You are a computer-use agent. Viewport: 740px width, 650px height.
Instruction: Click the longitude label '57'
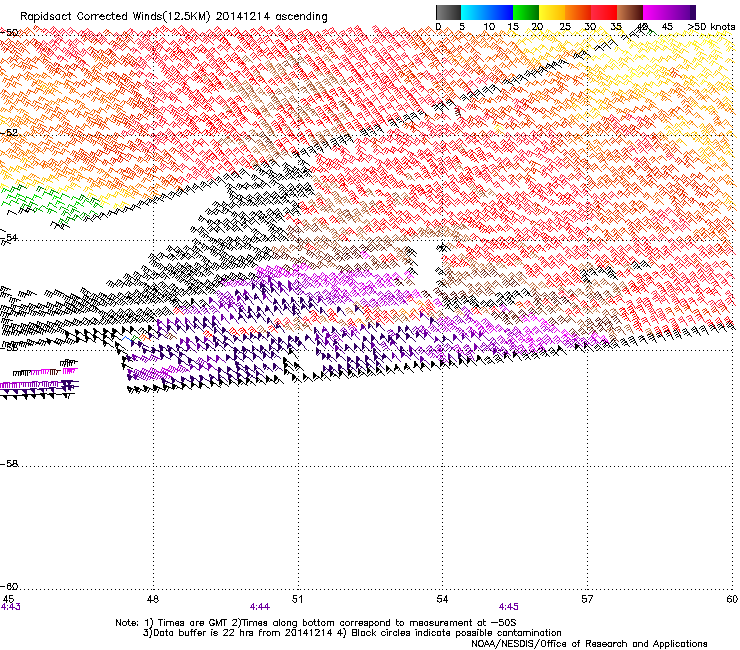(x=587, y=599)
